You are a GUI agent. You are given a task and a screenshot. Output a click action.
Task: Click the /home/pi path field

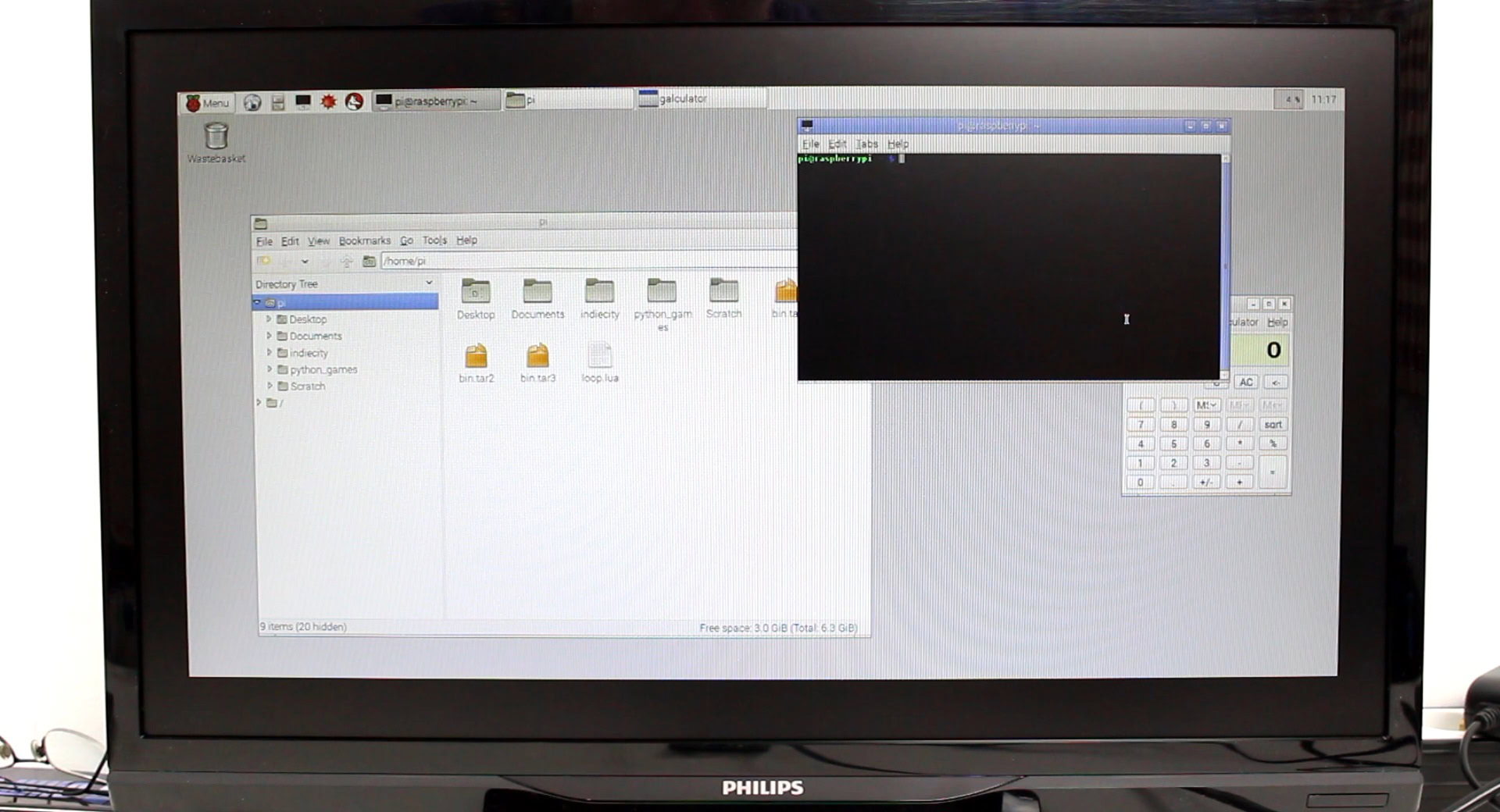coord(589,261)
